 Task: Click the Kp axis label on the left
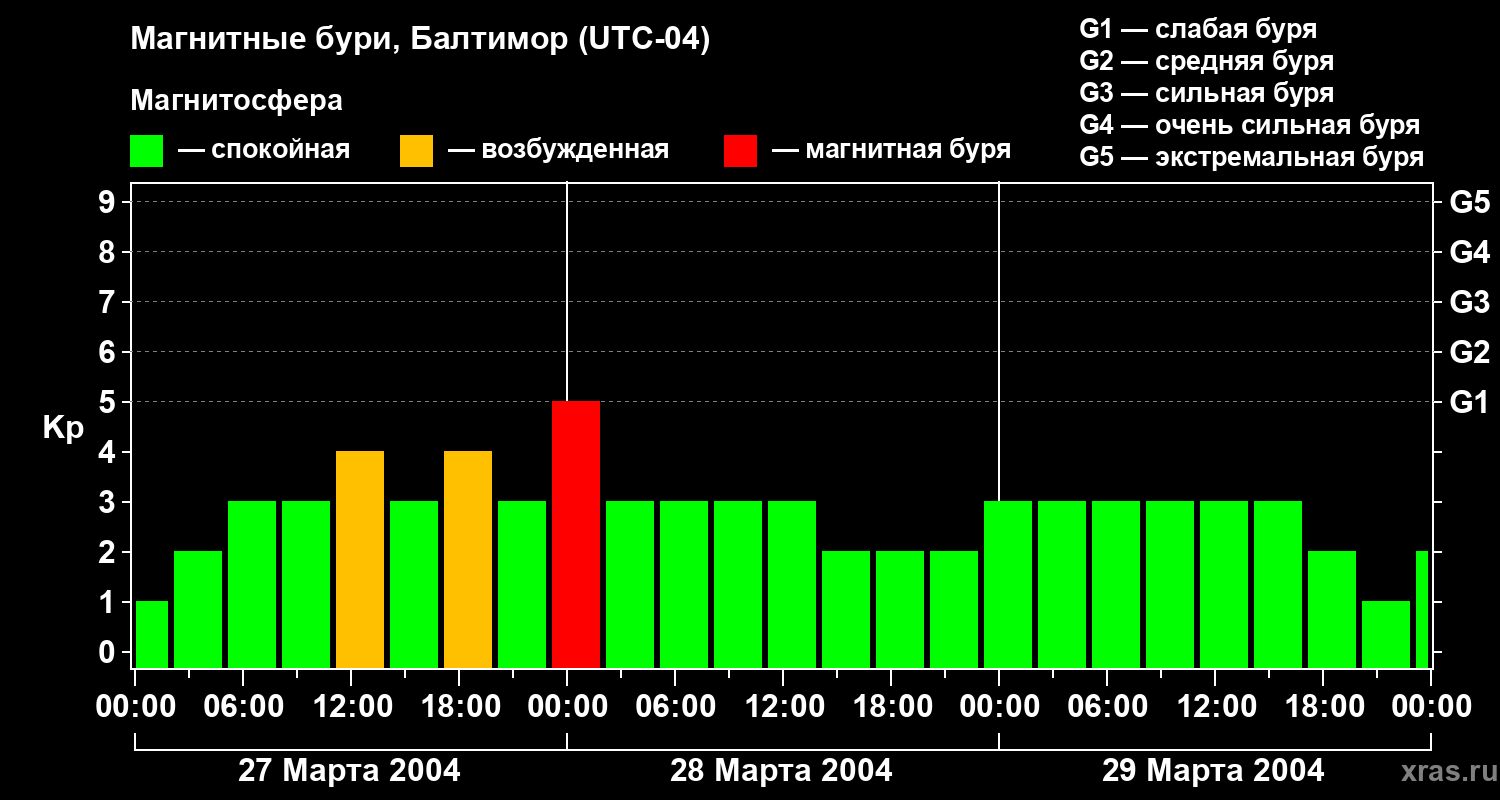63,428
